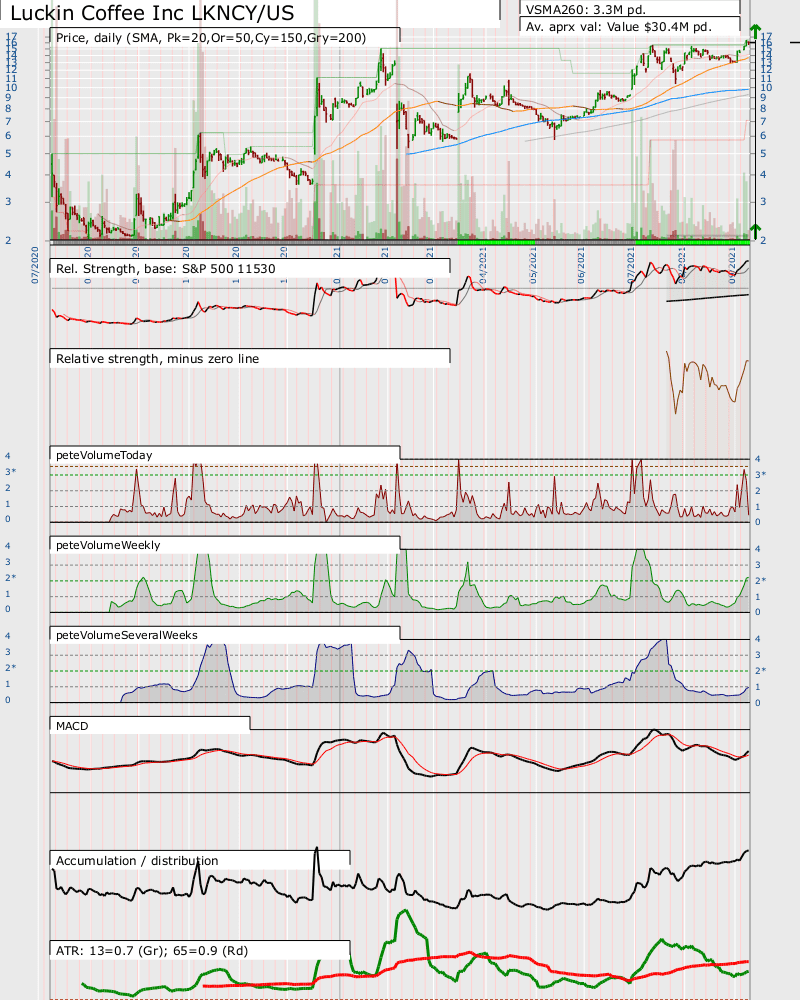The width and height of the screenshot is (800, 1000).
Task: Click the 07/2021 date axis label
Action: click(x=631, y=265)
